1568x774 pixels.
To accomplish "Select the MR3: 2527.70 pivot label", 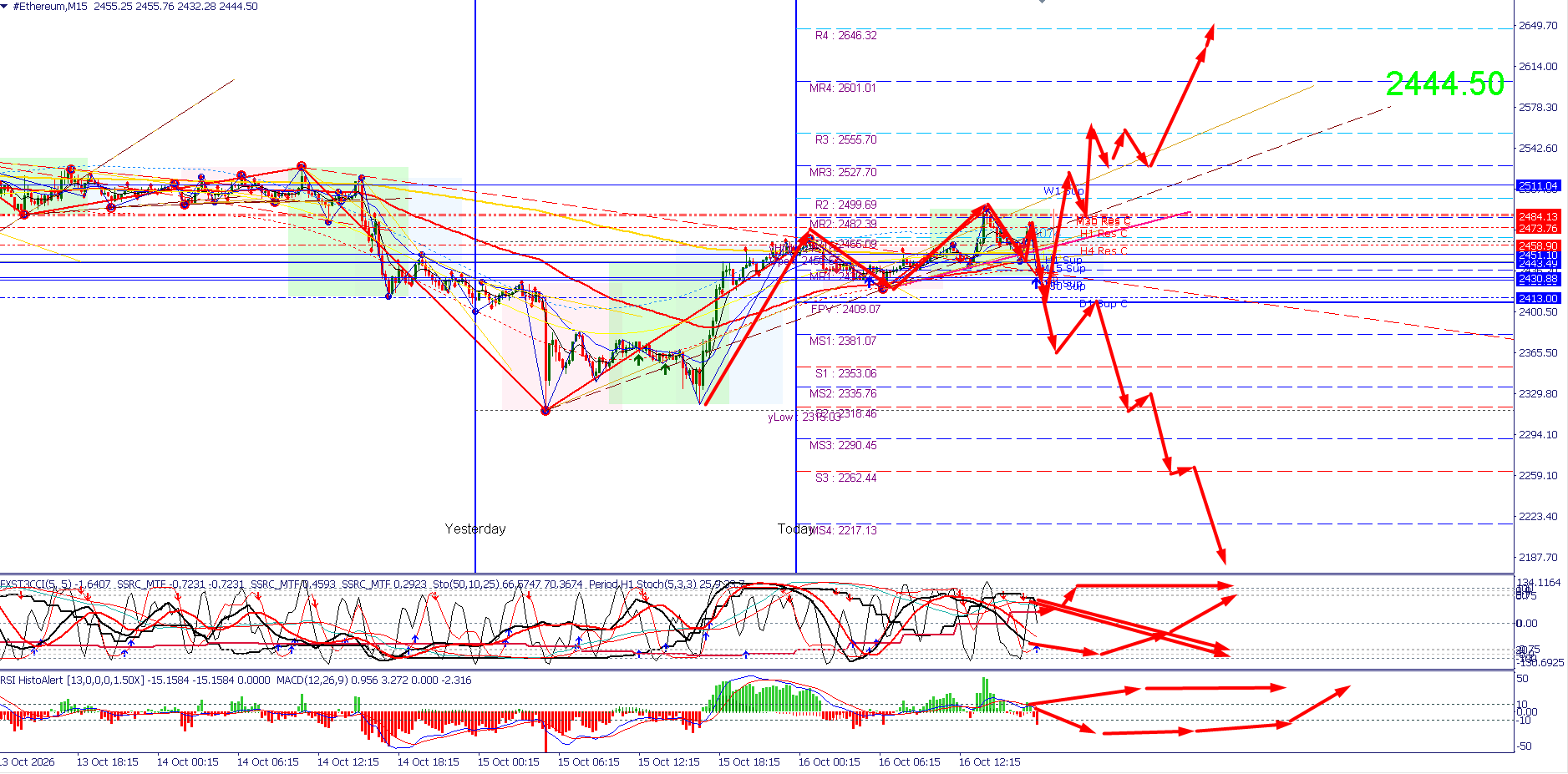I will tap(843, 172).
